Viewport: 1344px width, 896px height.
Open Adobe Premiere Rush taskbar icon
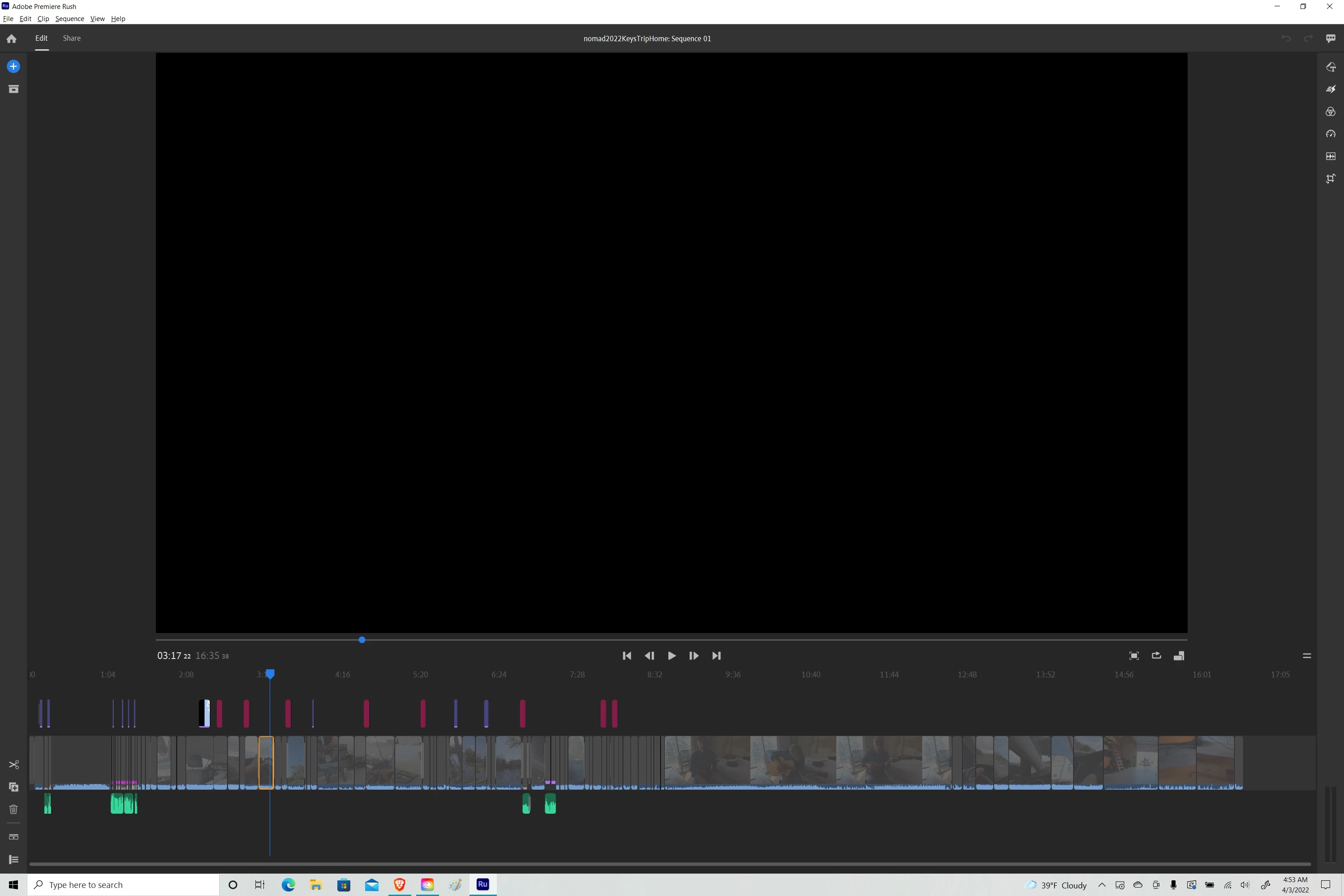[482, 884]
